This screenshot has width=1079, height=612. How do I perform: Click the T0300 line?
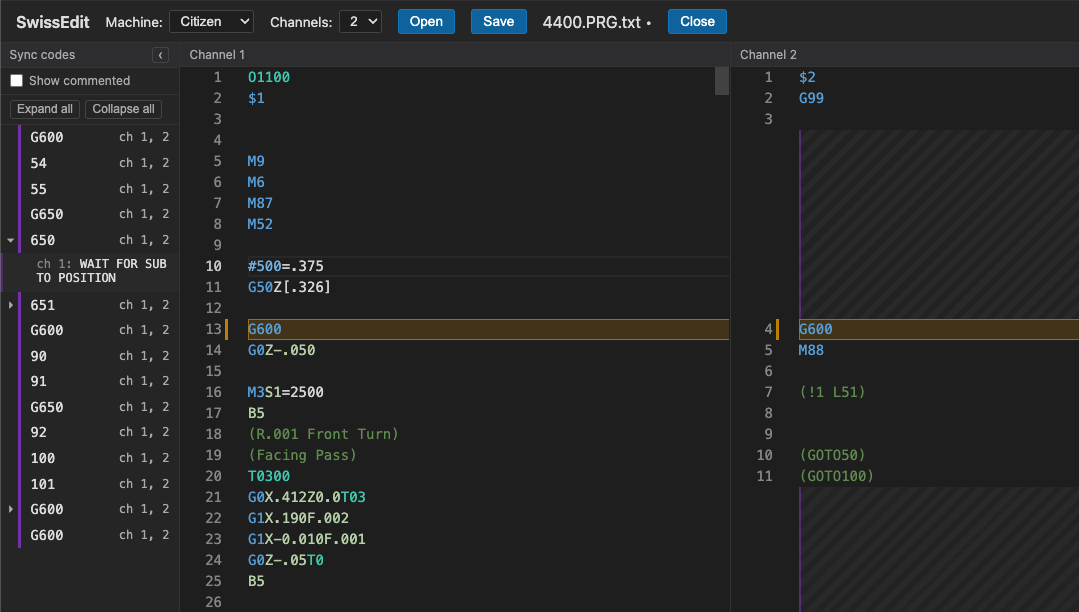[269, 476]
